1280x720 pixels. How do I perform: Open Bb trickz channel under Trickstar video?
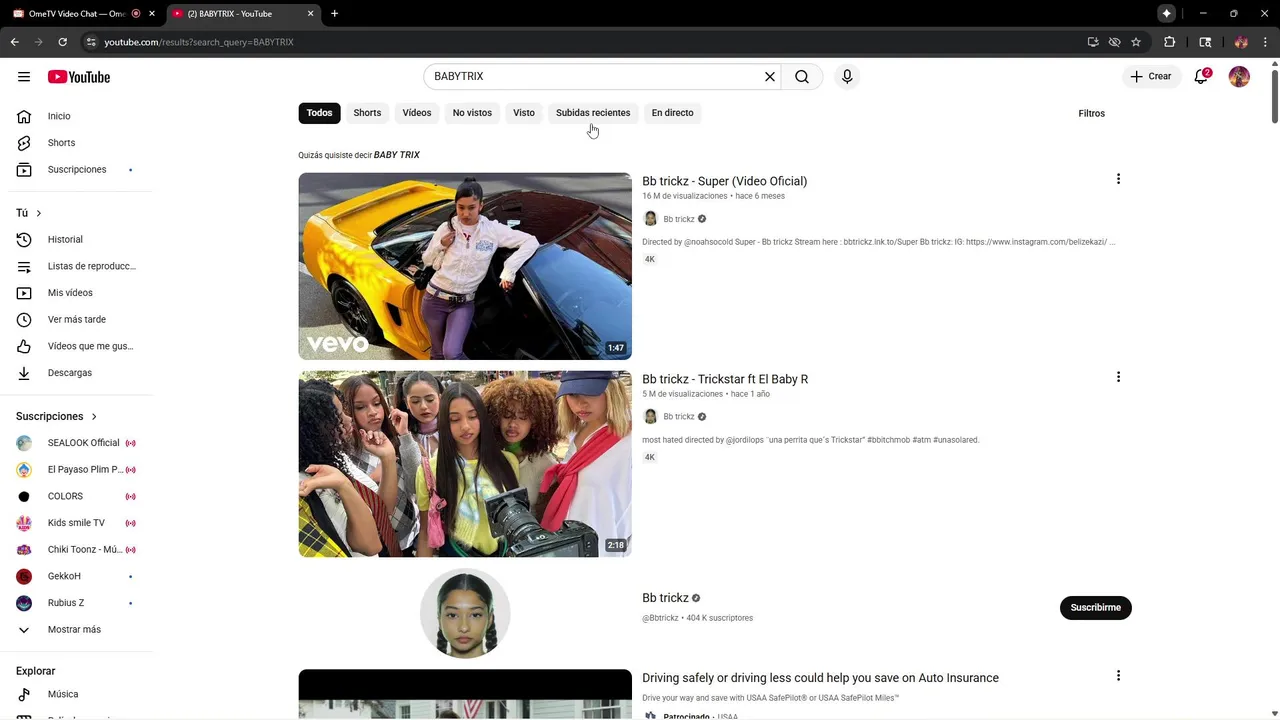(x=679, y=417)
